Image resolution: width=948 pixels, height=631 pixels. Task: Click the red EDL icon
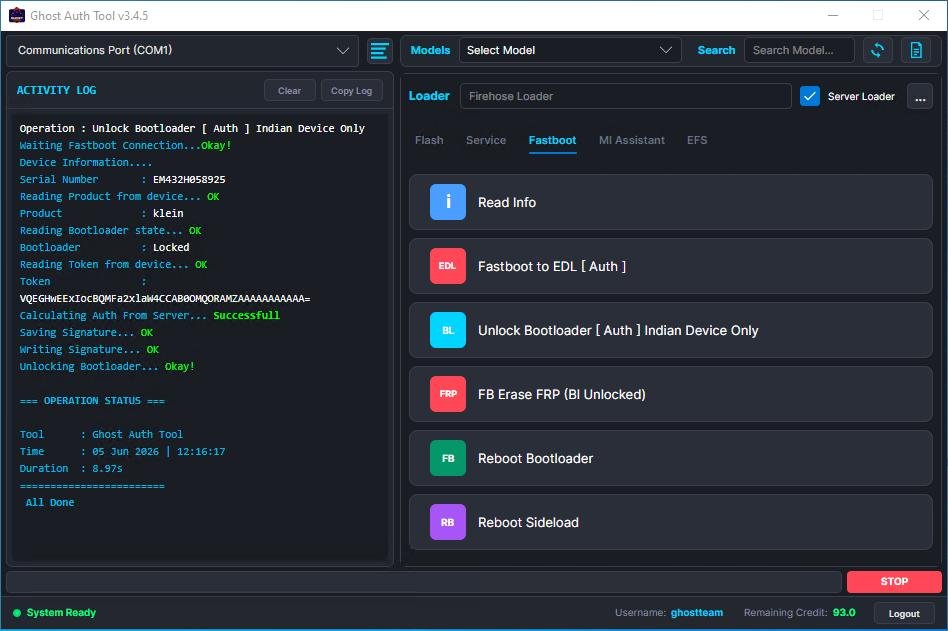(447, 266)
